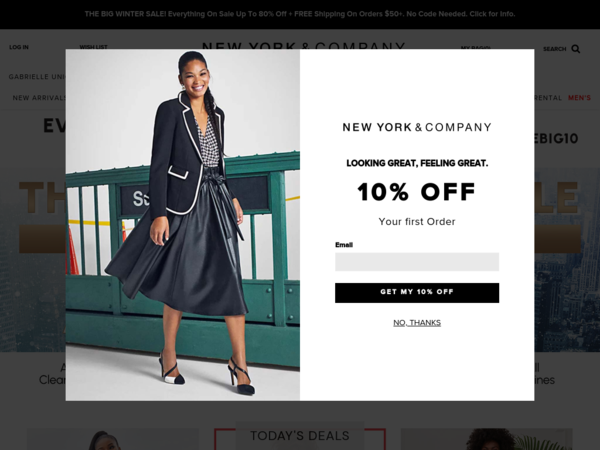Click inside the Email input field
This screenshot has height=450, width=600.
417,262
